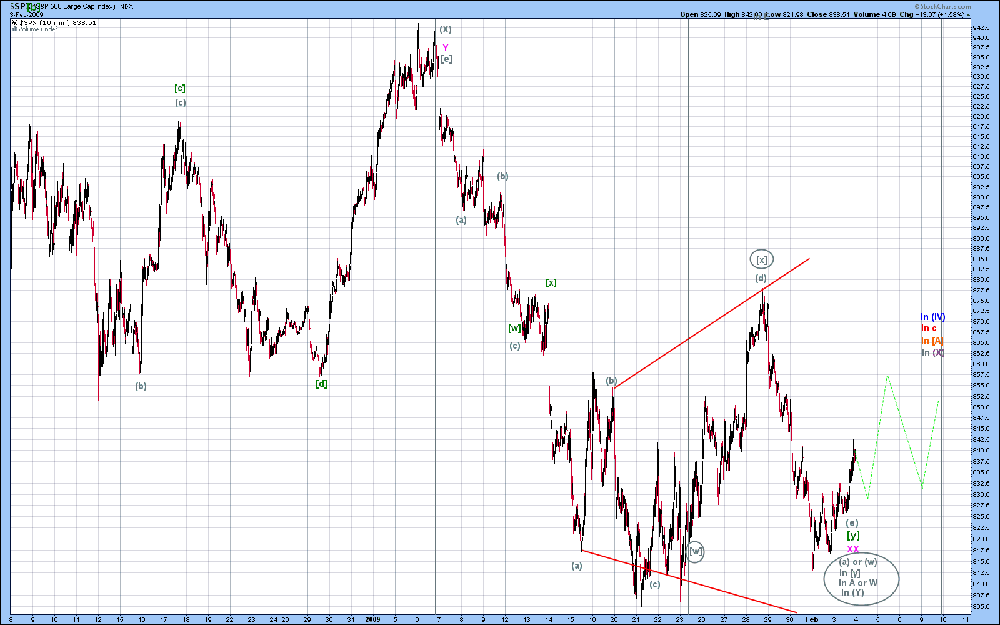
Task: Select the [e] label below magenta Y
Action: [446, 59]
